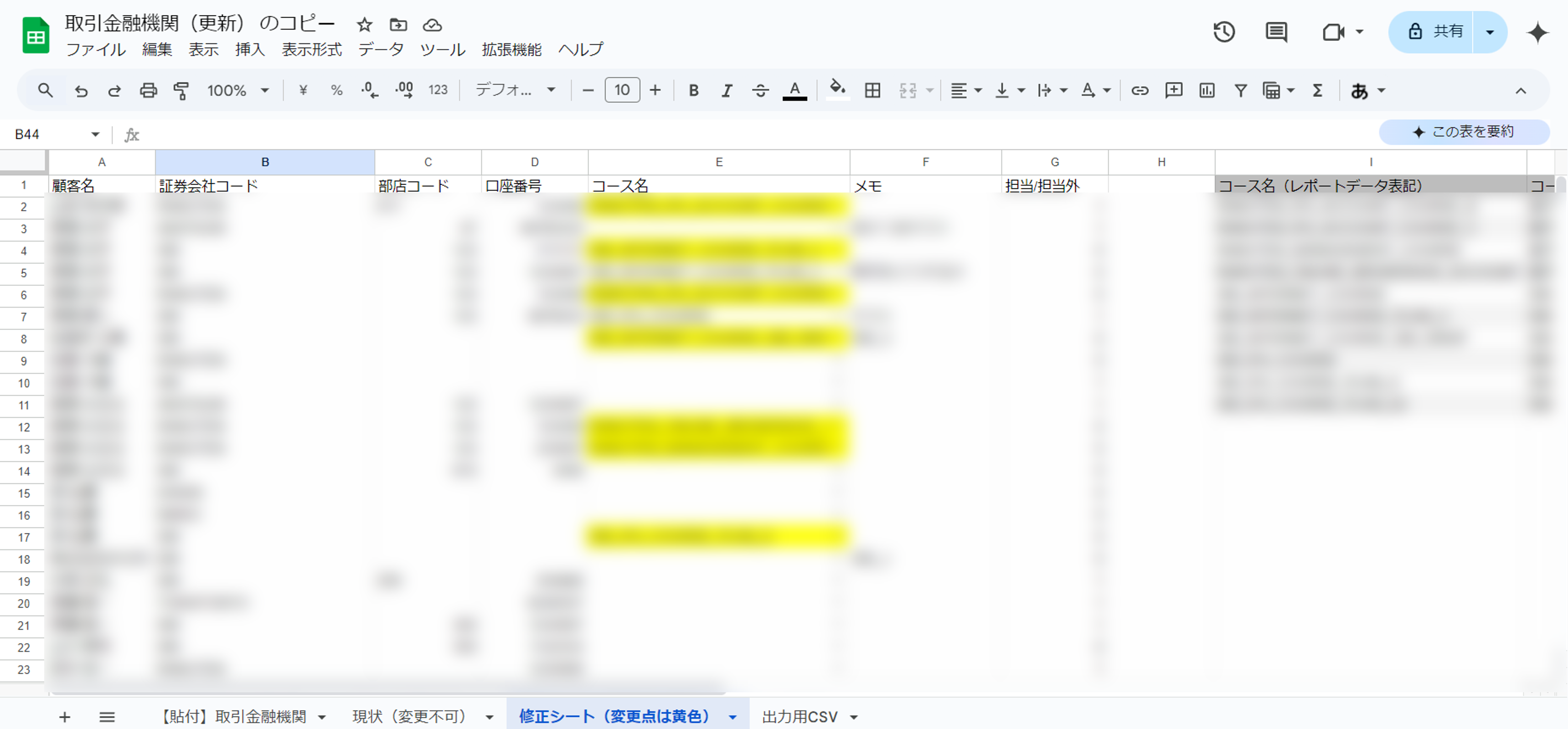Open the データ menu
1568x729 pixels.
(x=381, y=49)
